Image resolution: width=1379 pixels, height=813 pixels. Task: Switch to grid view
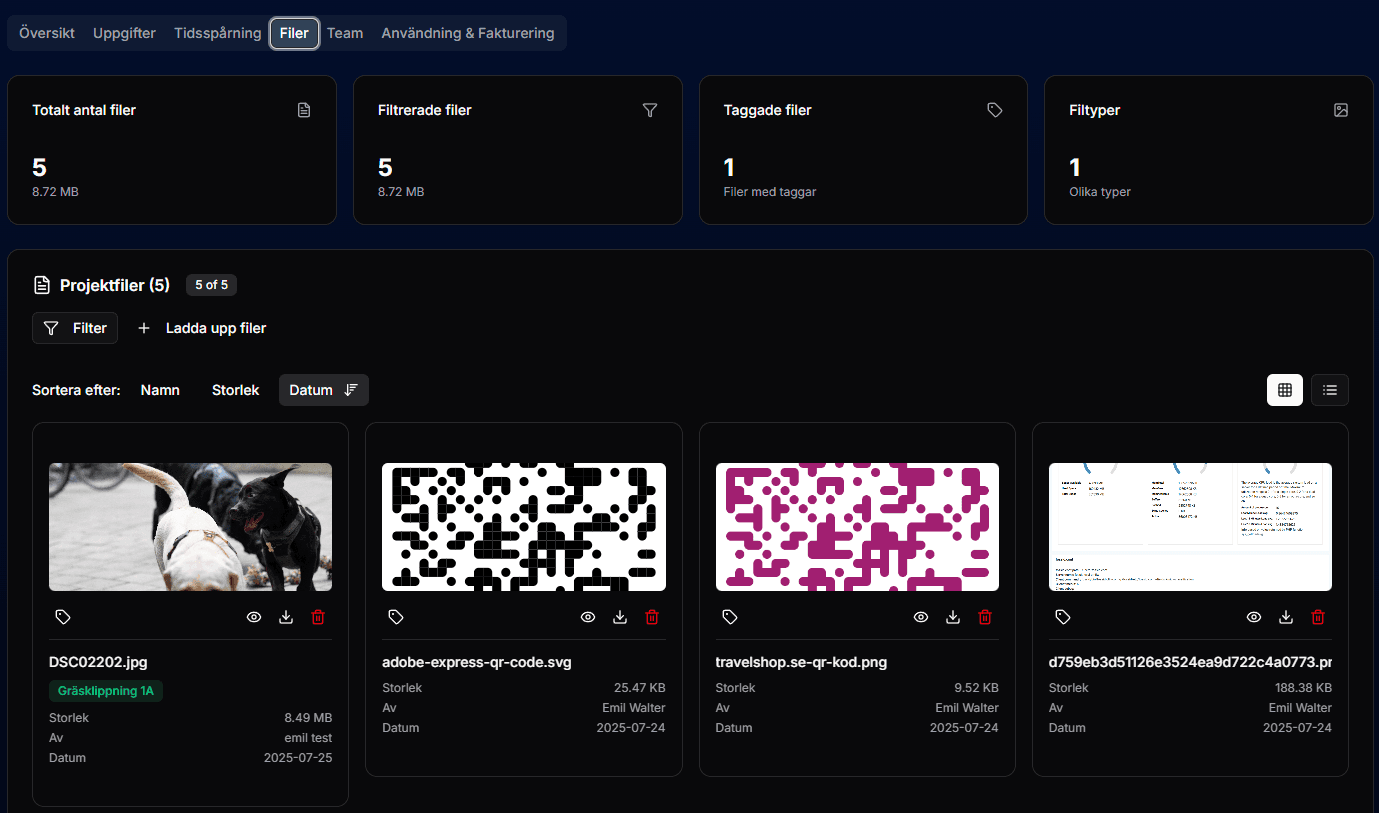pyautogui.click(x=1285, y=390)
